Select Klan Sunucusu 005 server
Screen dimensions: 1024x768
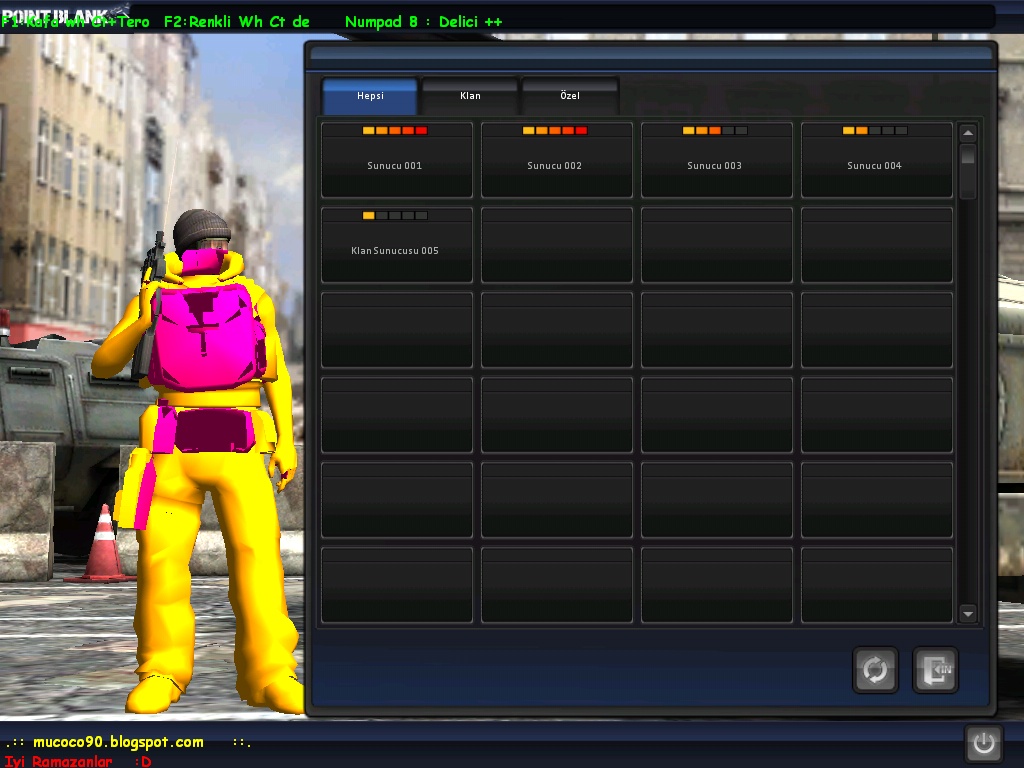[397, 245]
